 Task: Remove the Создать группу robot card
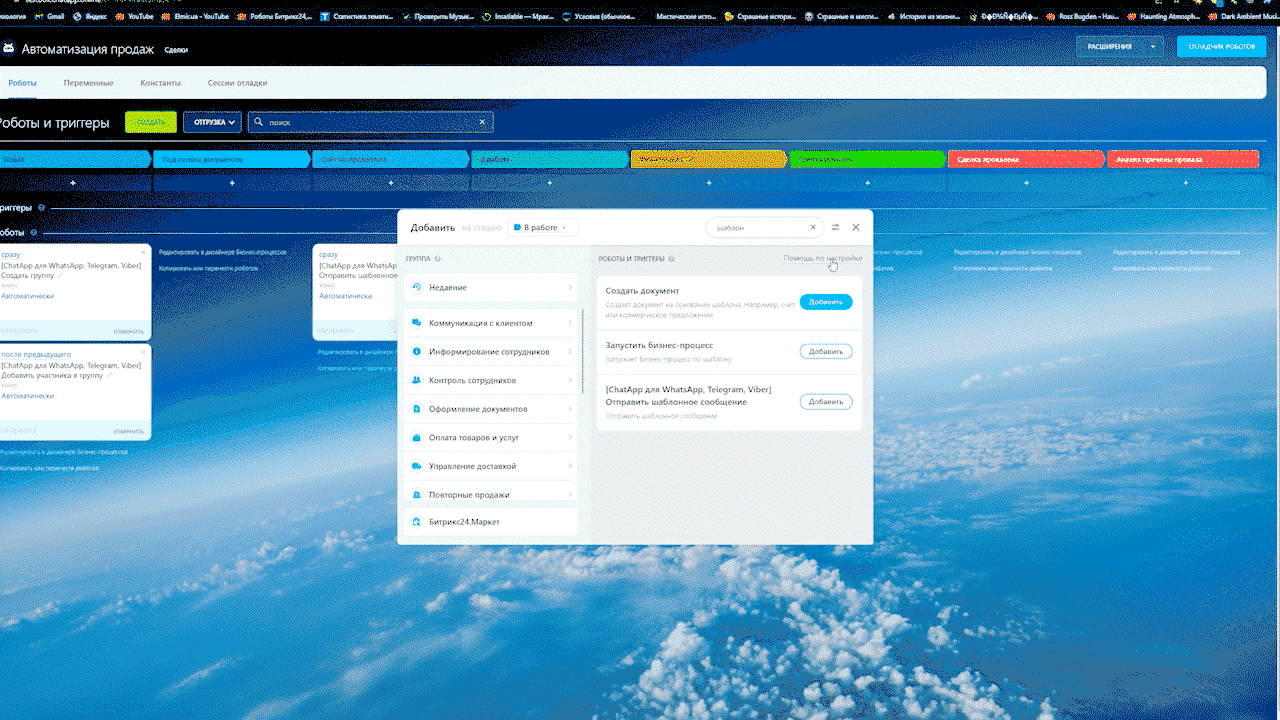point(144,252)
